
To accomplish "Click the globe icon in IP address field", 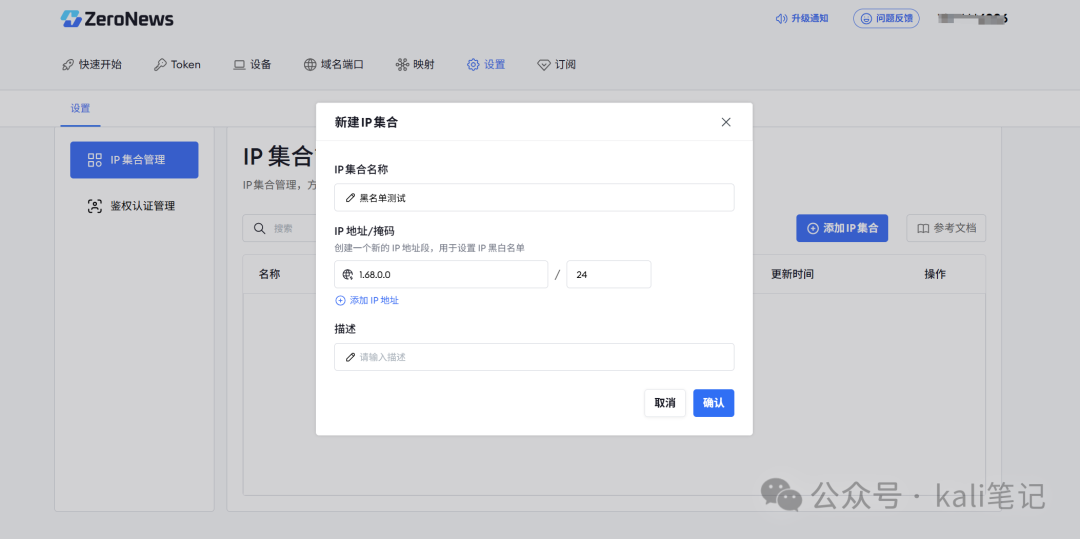I will click(348, 274).
